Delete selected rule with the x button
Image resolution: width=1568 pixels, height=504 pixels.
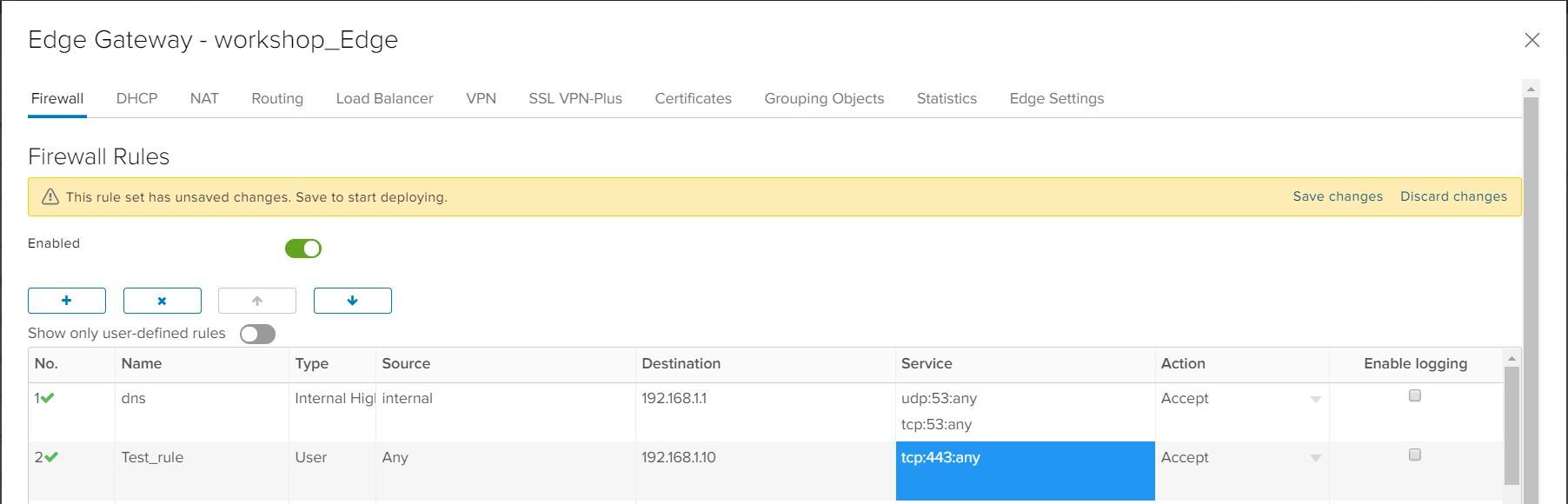coord(163,301)
